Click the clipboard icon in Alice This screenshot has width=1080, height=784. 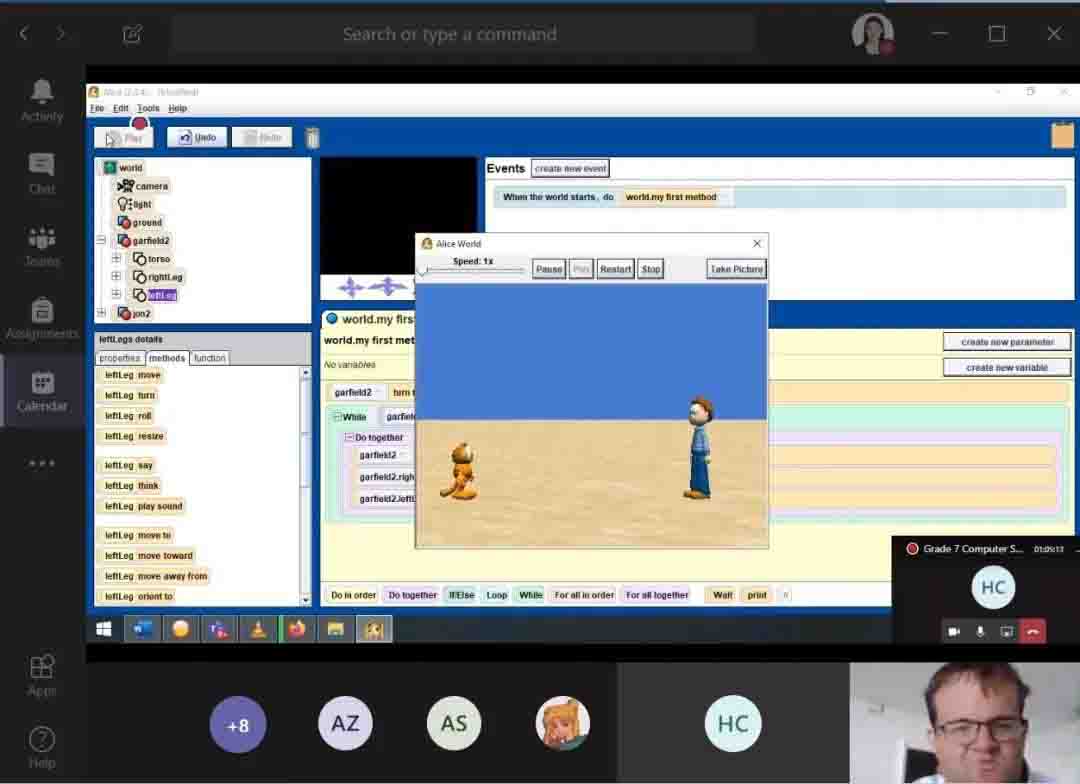pos(1062,136)
